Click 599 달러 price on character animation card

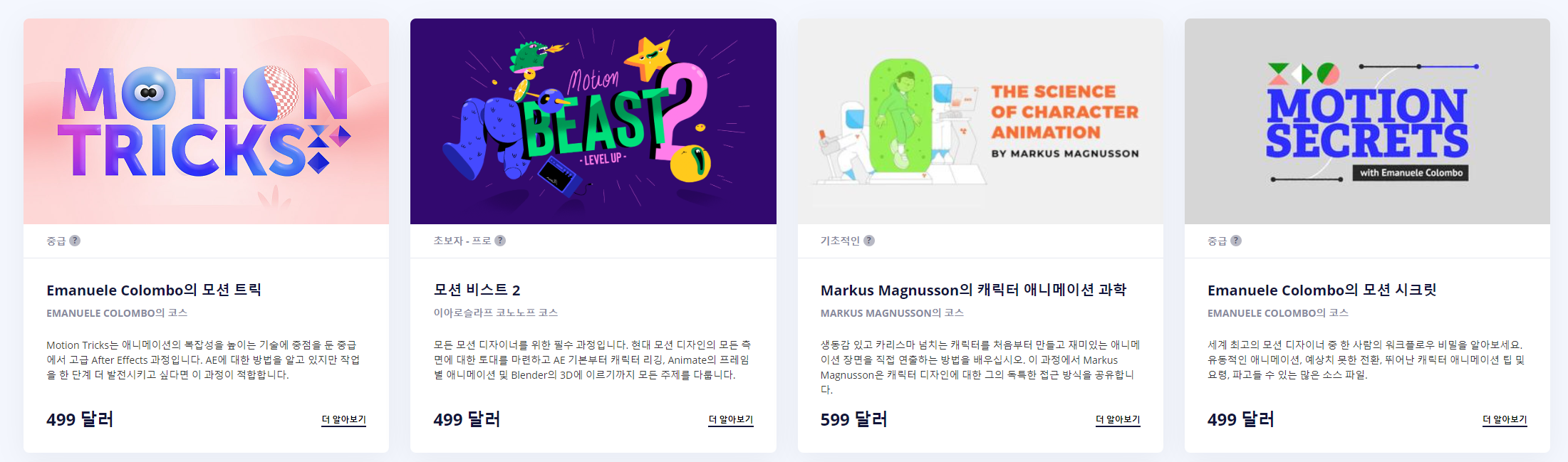point(853,419)
